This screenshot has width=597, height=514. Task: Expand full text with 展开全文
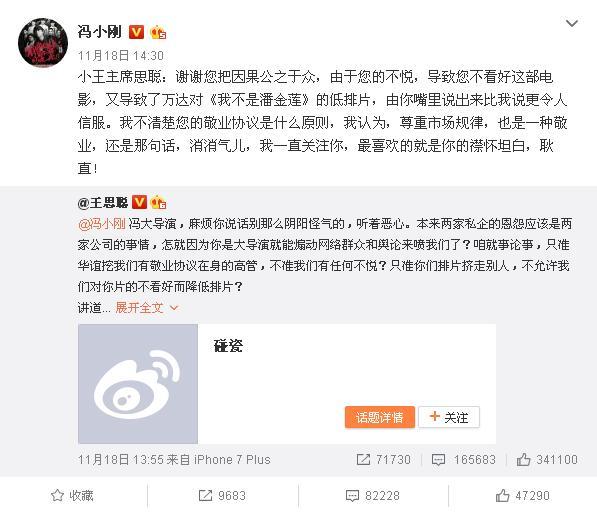[147, 308]
